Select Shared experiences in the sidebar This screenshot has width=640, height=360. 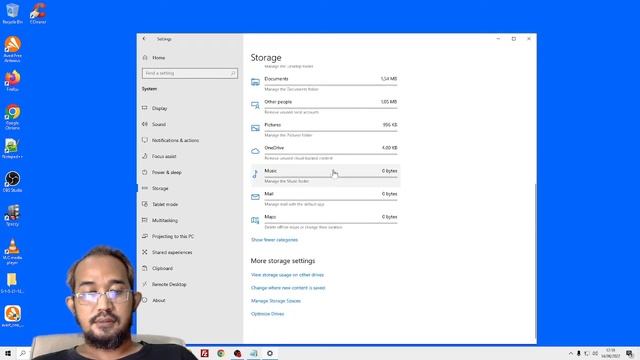coord(172,252)
